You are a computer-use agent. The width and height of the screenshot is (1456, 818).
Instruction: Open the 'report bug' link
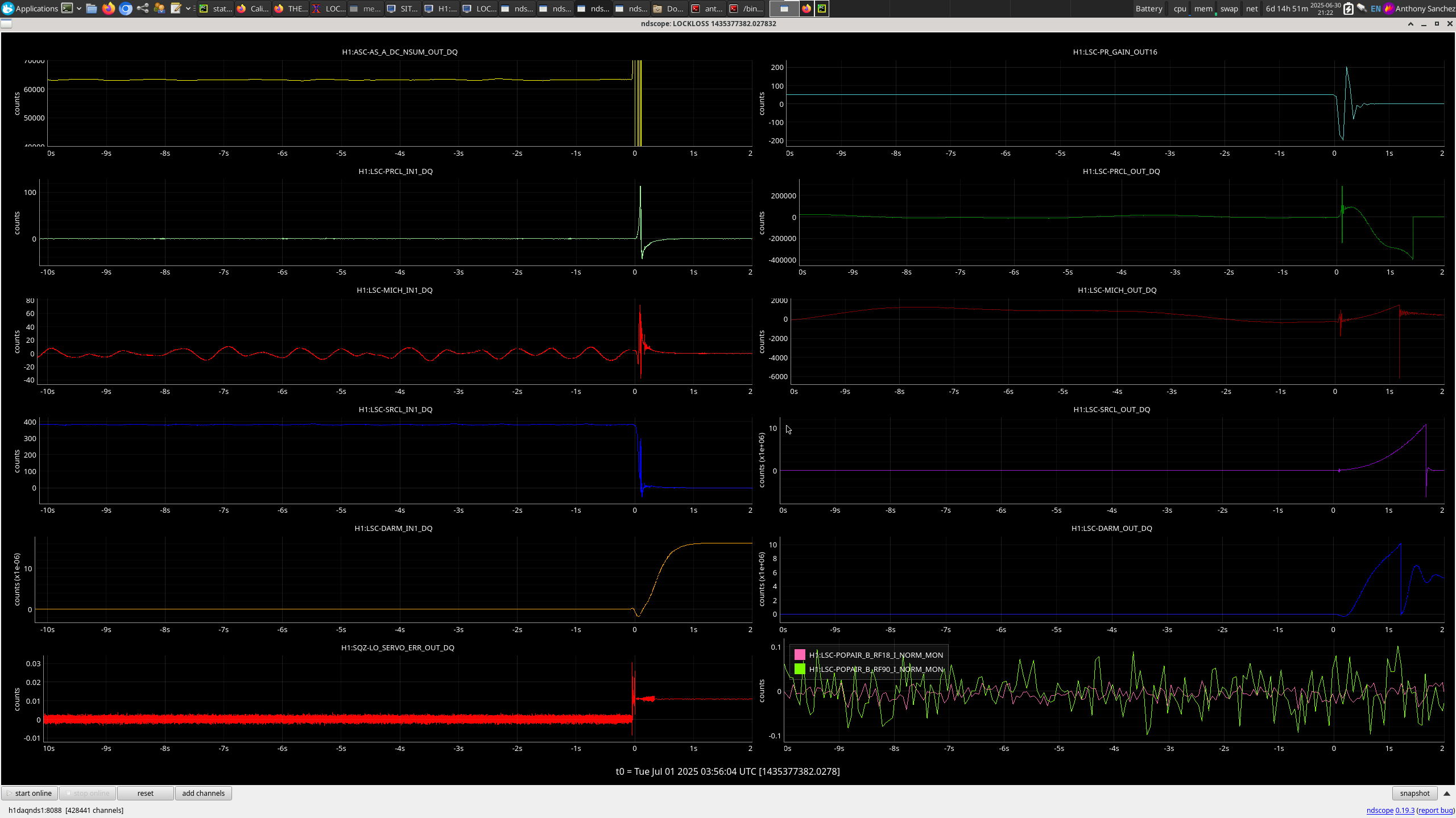pyautogui.click(x=1435, y=810)
